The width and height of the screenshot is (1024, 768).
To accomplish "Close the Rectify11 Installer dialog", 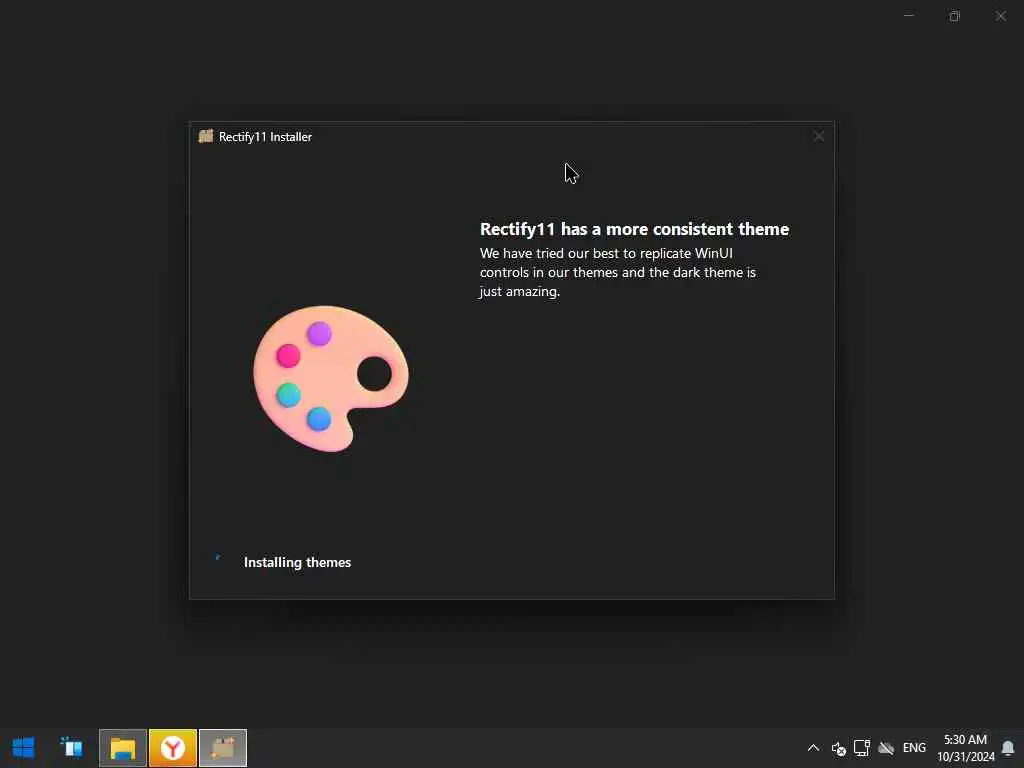I will pos(819,136).
